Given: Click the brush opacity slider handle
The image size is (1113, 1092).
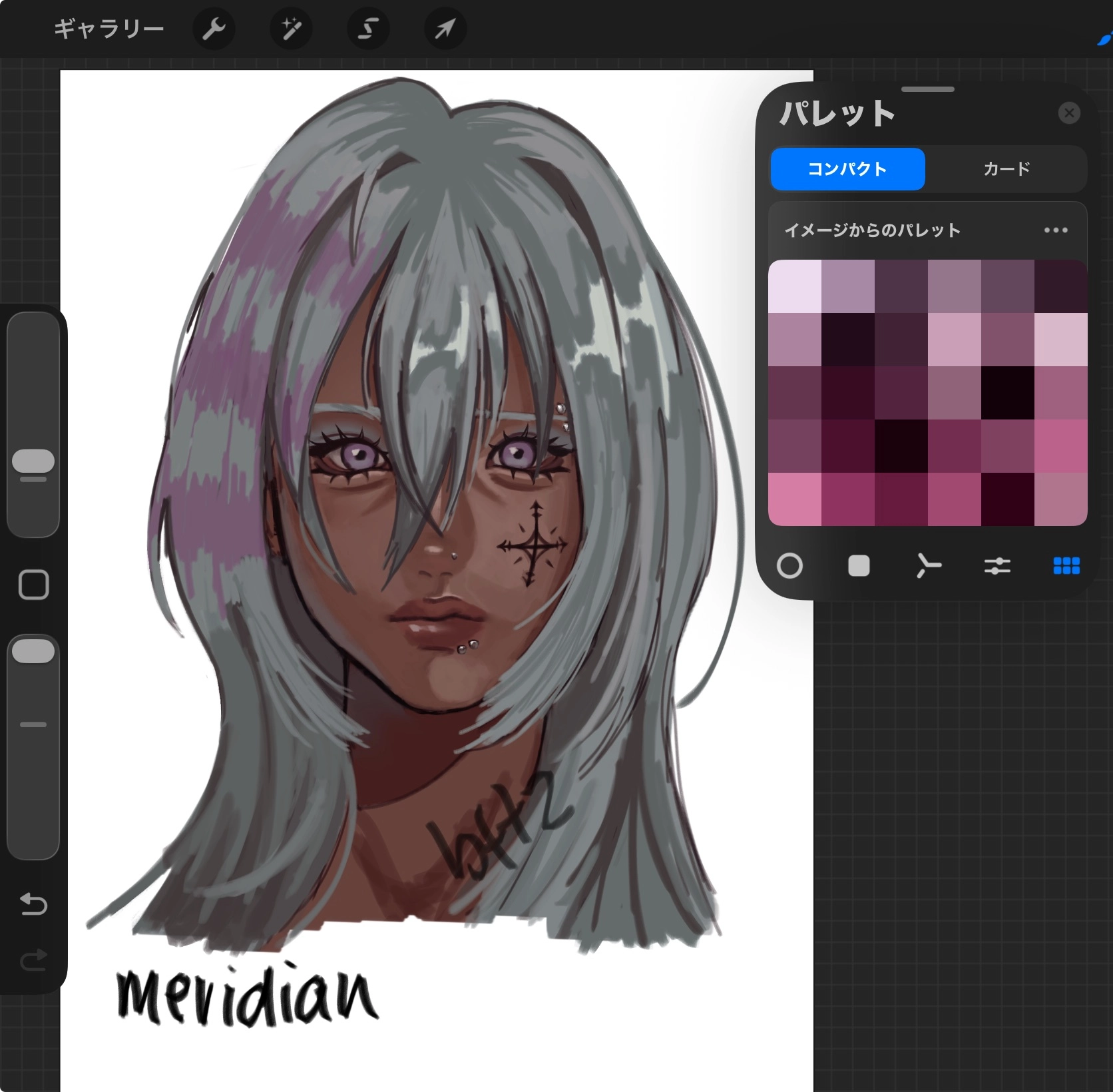Looking at the screenshot, I should point(33,651).
